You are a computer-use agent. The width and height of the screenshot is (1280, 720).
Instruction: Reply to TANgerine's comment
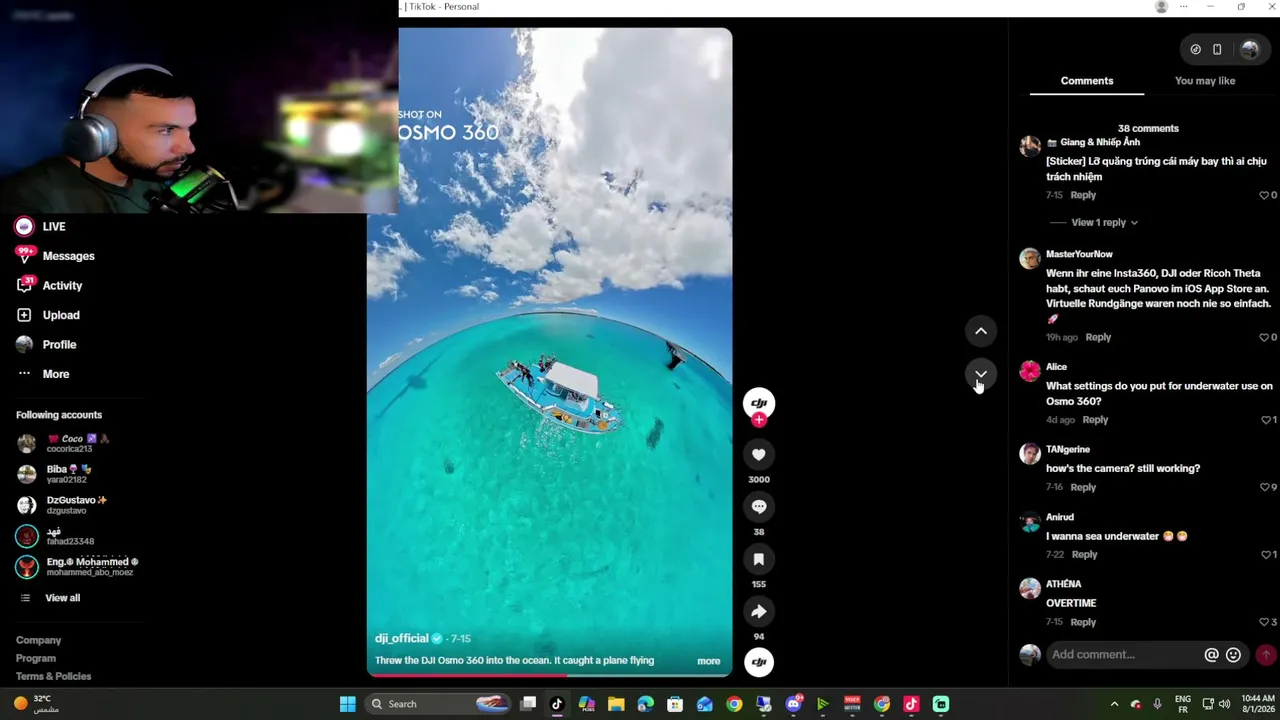1083,487
